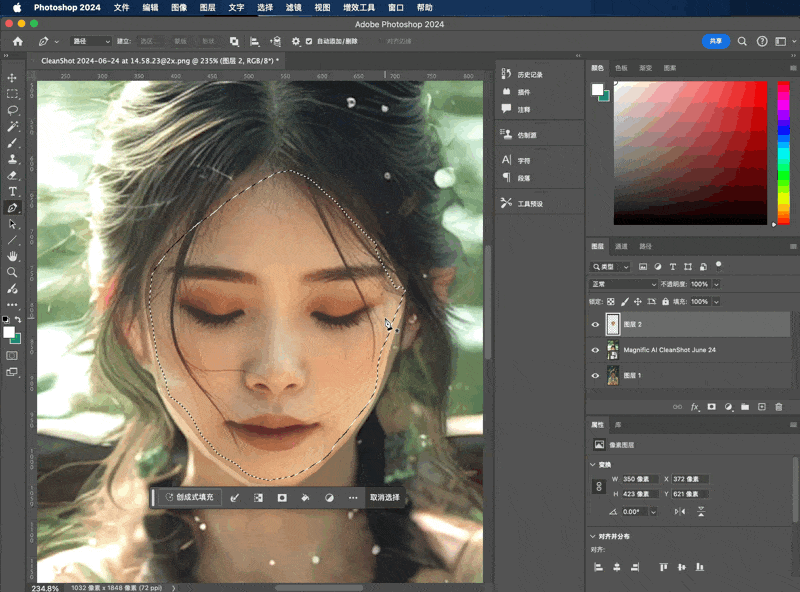The image size is (800, 592).
Task: Open pen options gear icon
Action: point(295,41)
